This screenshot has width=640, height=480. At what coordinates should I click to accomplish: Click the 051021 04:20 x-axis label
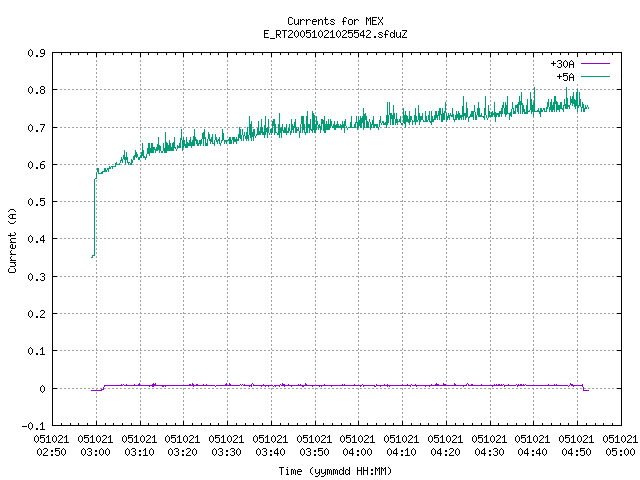[445, 446]
